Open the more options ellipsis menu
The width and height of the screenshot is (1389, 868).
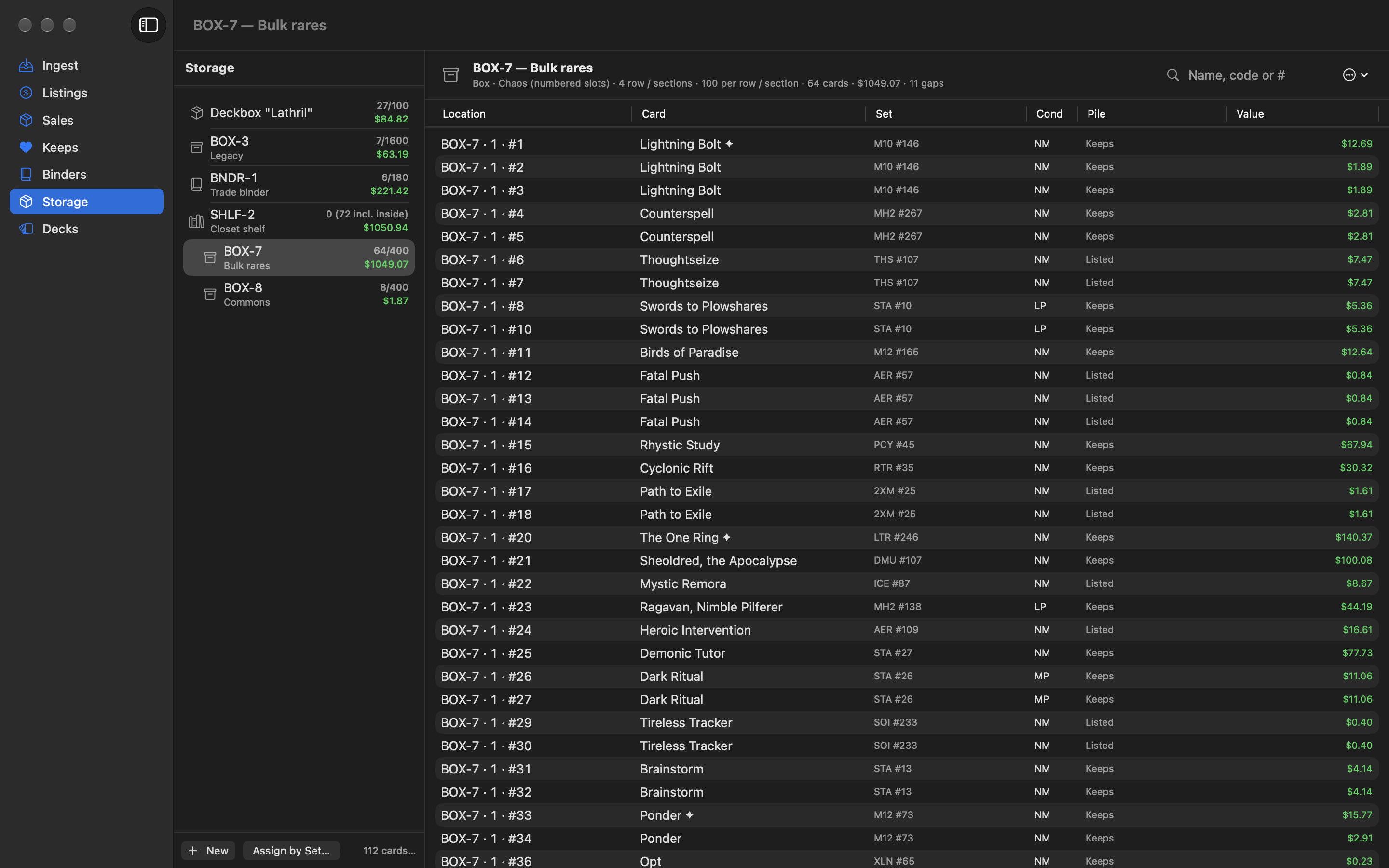(1355, 75)
